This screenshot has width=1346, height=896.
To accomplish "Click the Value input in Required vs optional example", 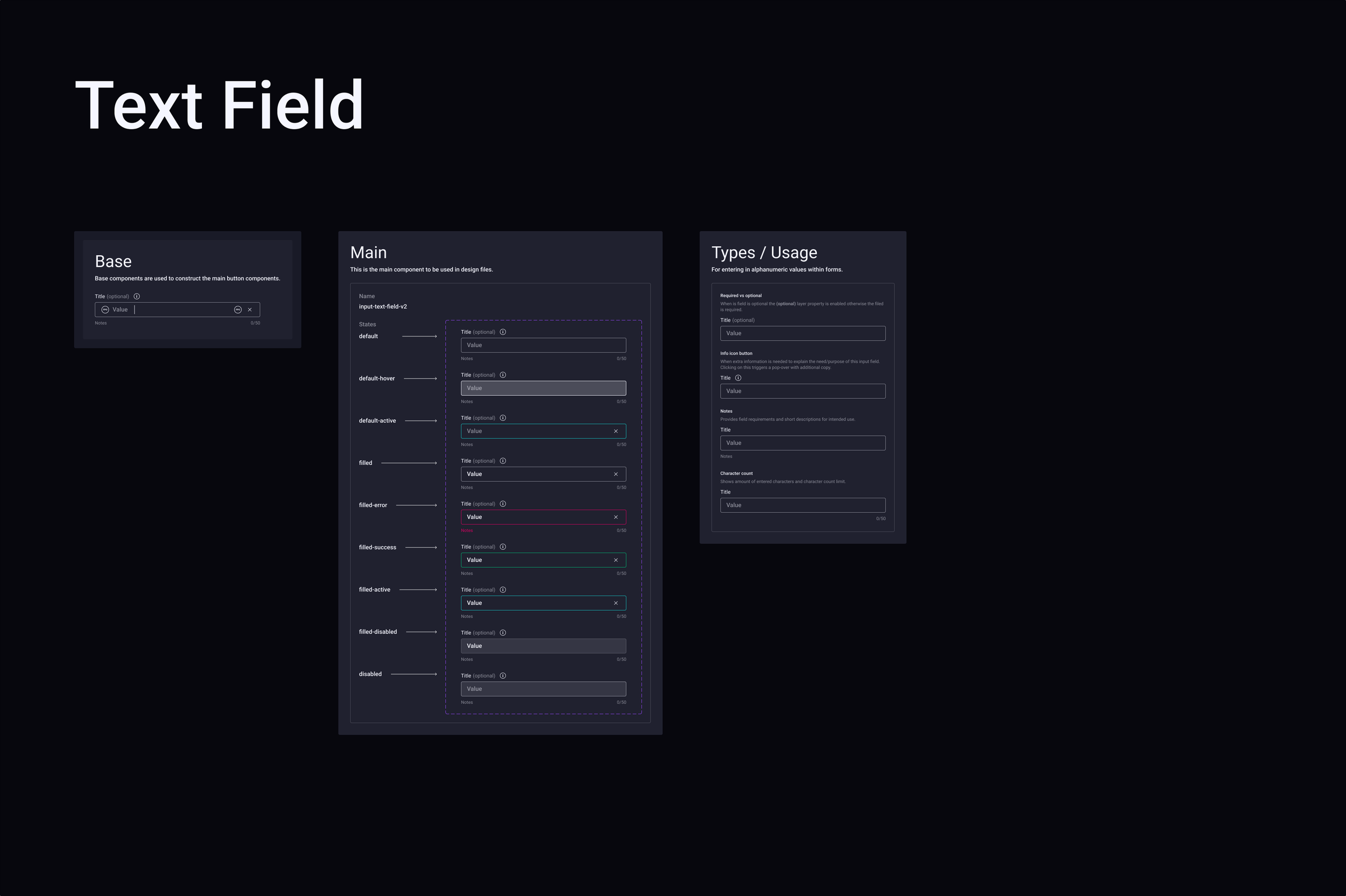I will tap(802, 333).
